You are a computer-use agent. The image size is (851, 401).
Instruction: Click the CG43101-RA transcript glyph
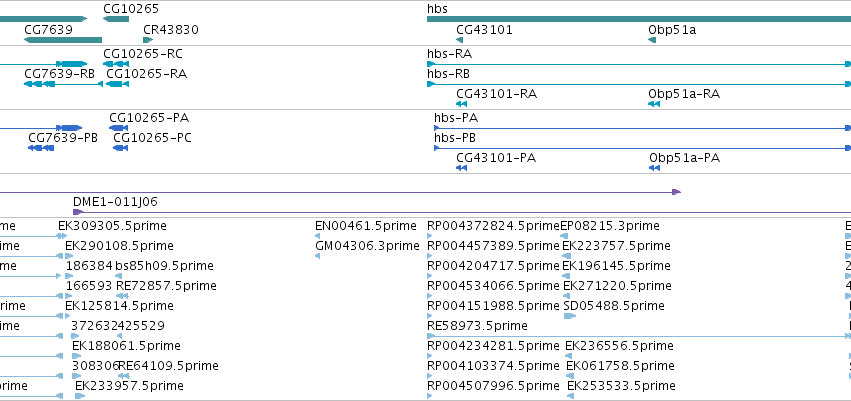461,104
